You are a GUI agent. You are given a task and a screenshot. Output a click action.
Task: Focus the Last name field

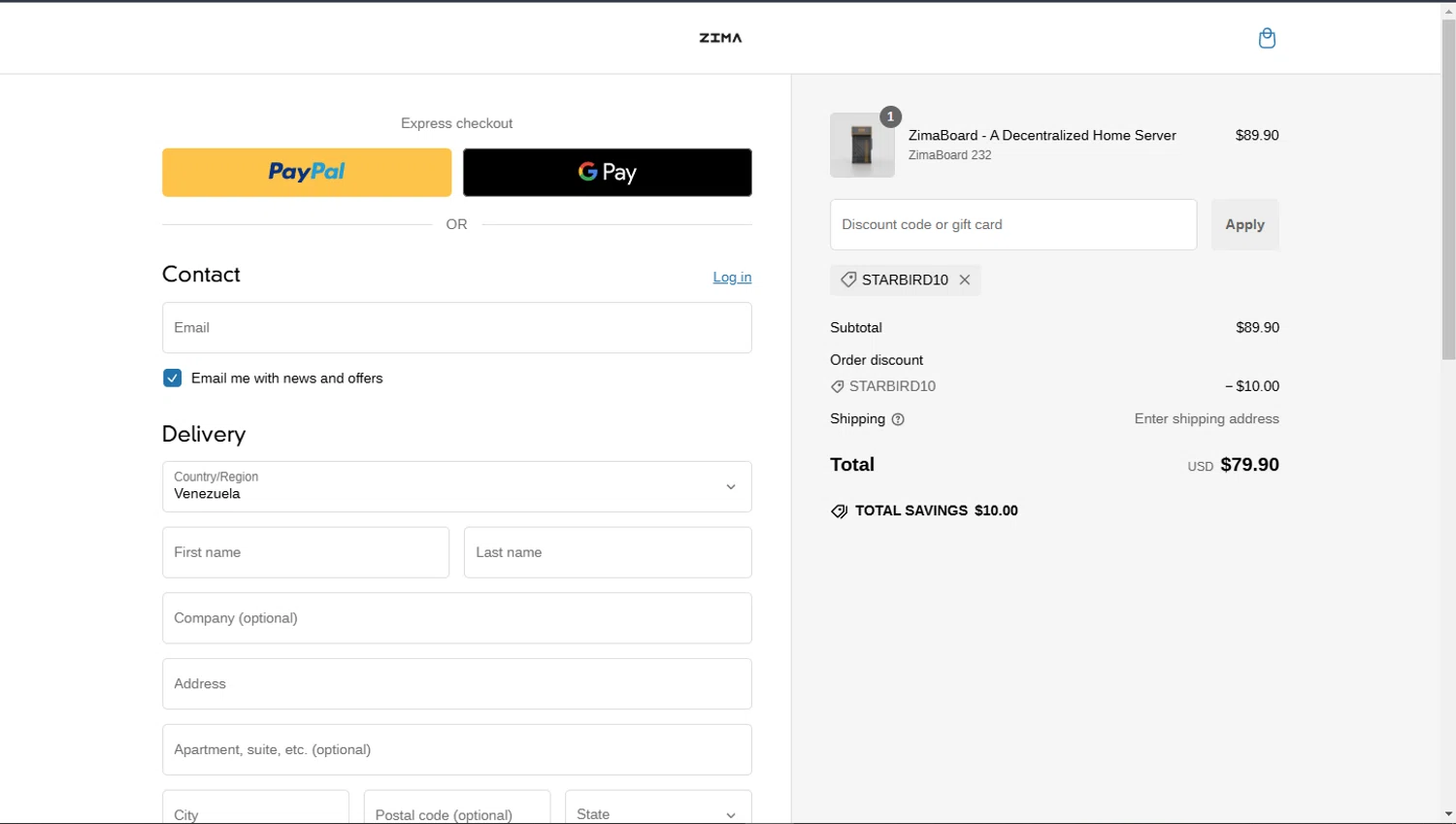tap(608, 552)
